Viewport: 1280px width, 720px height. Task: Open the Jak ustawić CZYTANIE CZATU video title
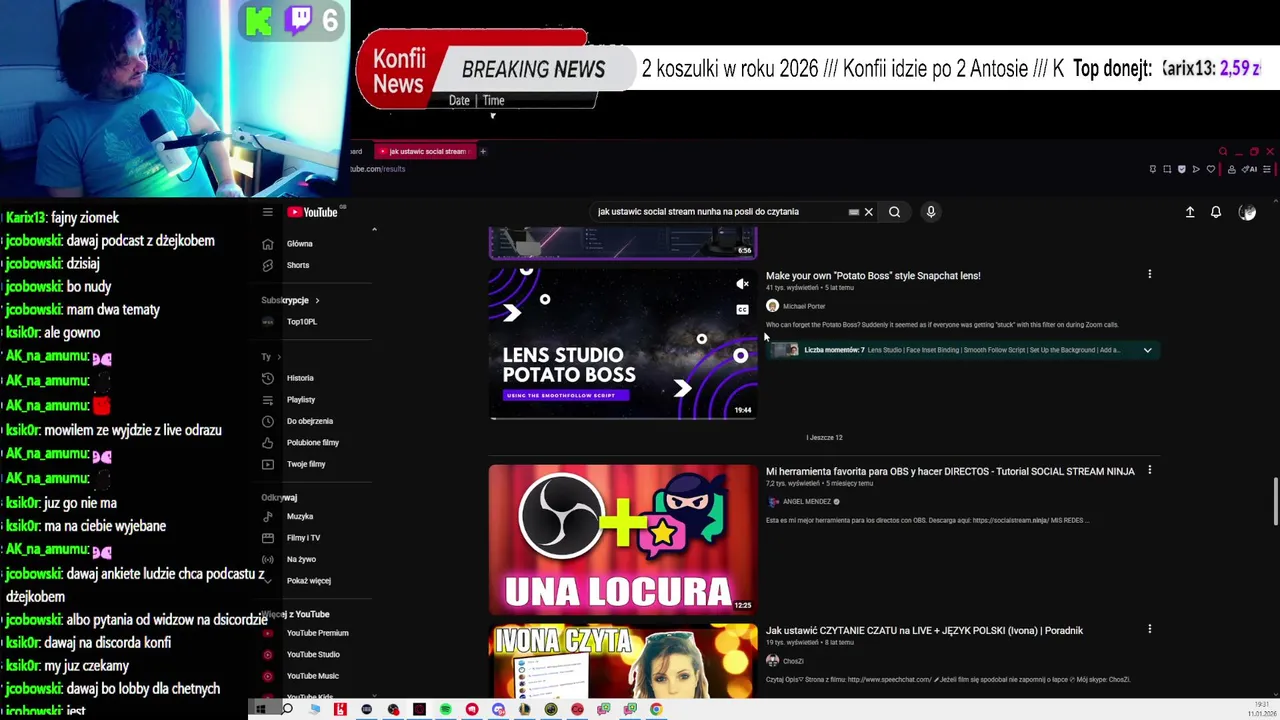[x=924, y=631]
